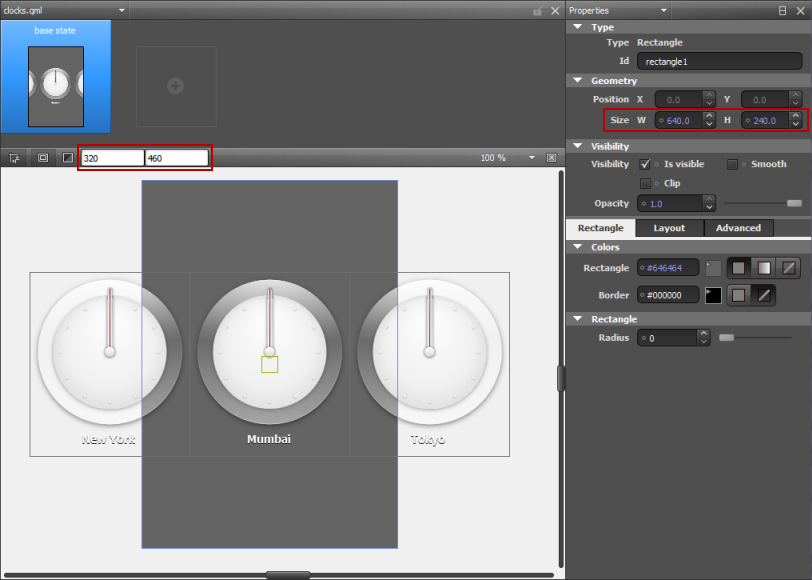Viewport: 812px width, 580px height.
Task: Click the Size H field showing 240.0
Action: (x=765, y=121)
